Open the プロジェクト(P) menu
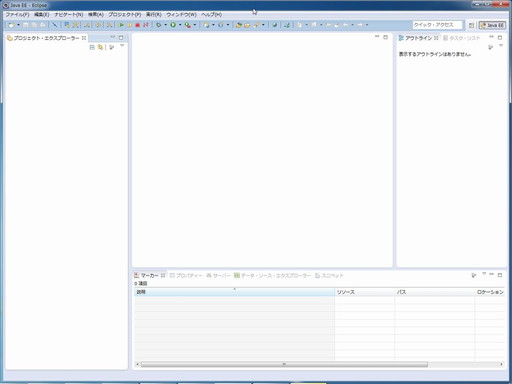512x384 pixels. click(125, 15)
